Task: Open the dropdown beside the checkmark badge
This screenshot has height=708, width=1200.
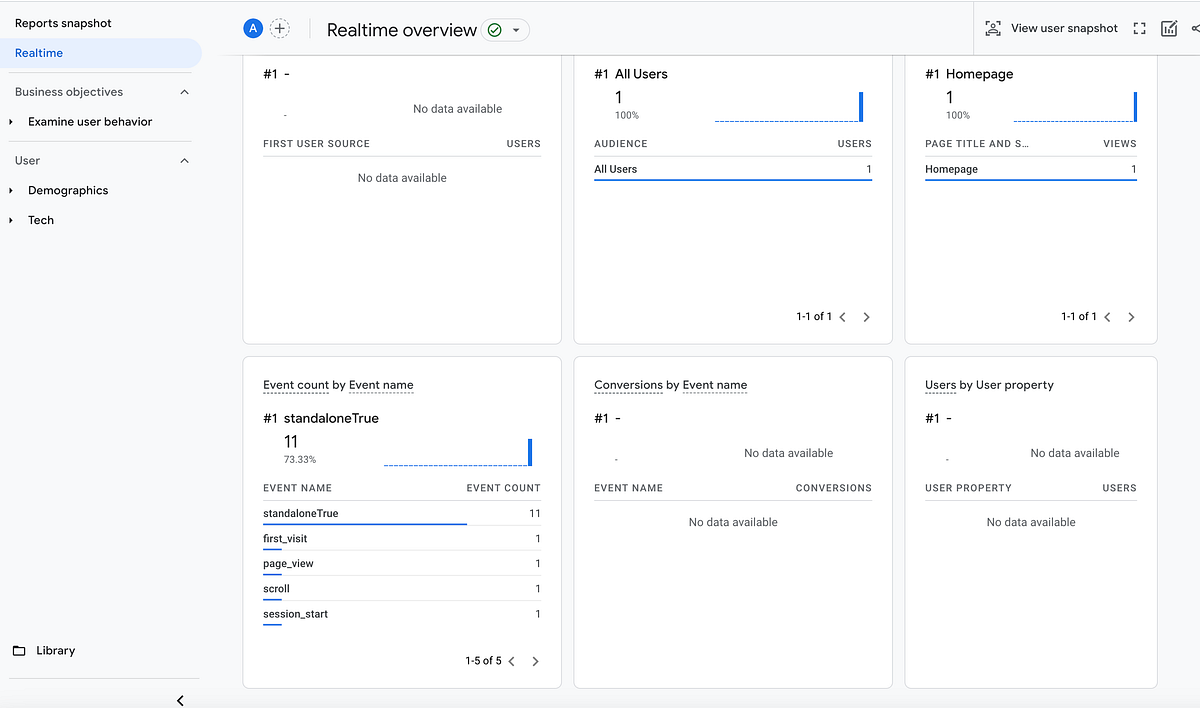Action: 517,30
